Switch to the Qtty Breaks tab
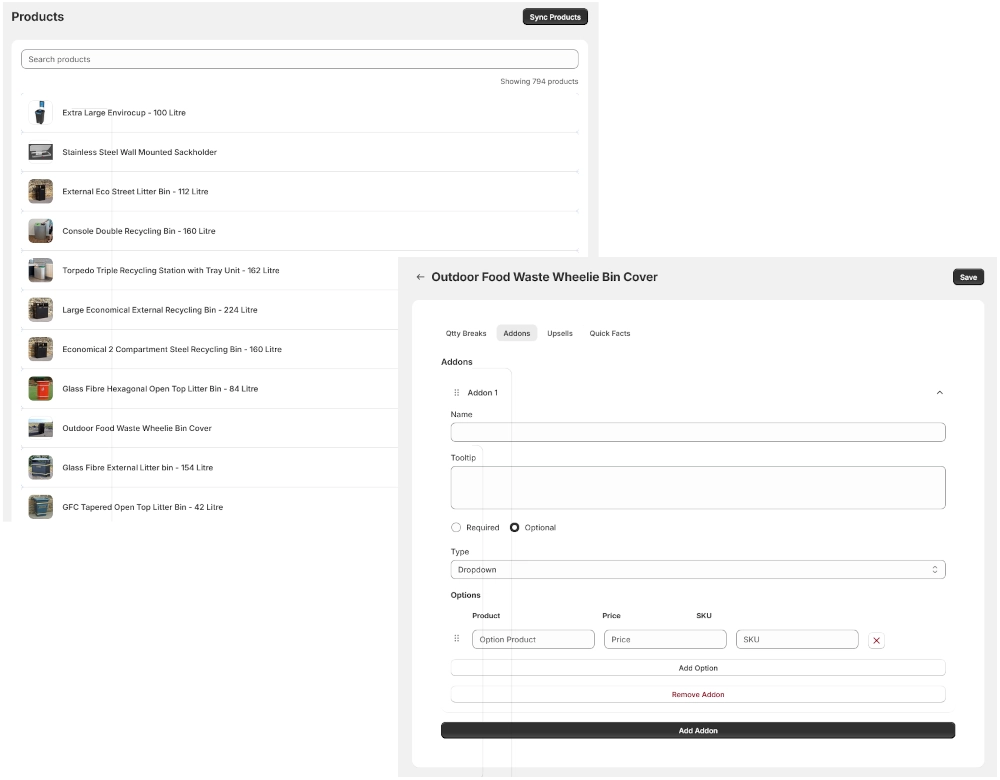1000x780 pixels. pyautogui.click(x=466, y=333)
